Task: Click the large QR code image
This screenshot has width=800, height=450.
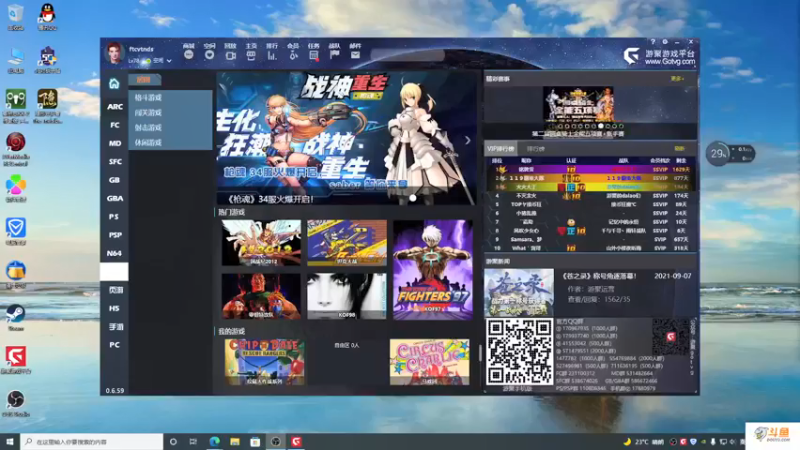Action: [519, 352]
